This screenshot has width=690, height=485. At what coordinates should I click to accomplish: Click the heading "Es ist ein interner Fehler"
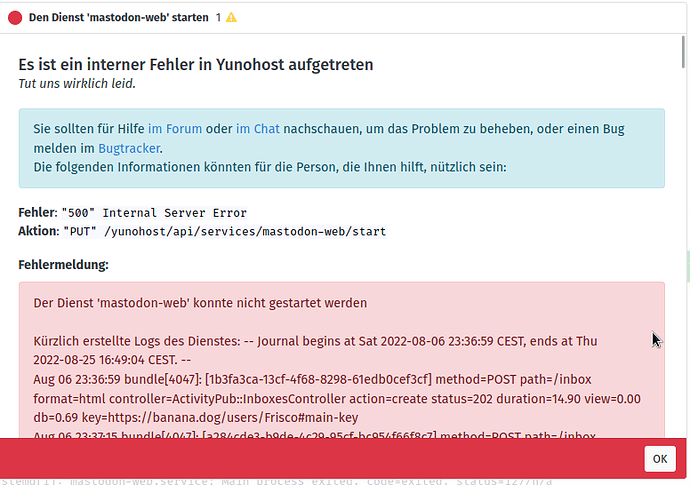pyautogui.click(x=196, y=64)
